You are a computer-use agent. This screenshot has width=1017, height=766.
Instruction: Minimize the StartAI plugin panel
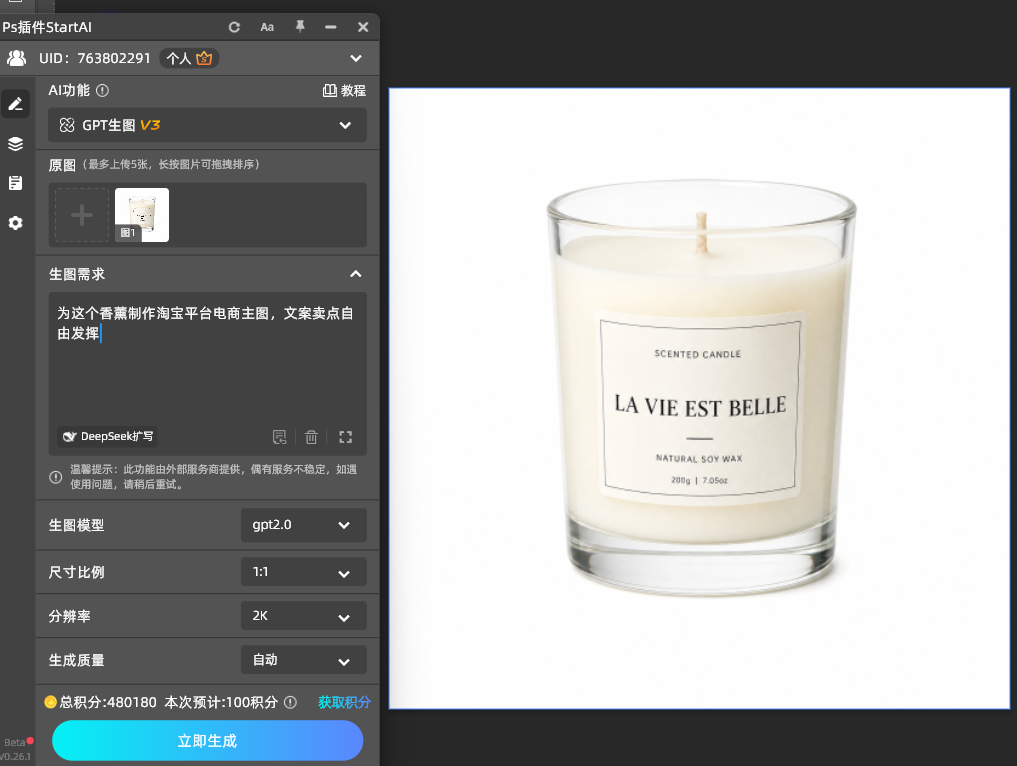(x=331, y=27)
